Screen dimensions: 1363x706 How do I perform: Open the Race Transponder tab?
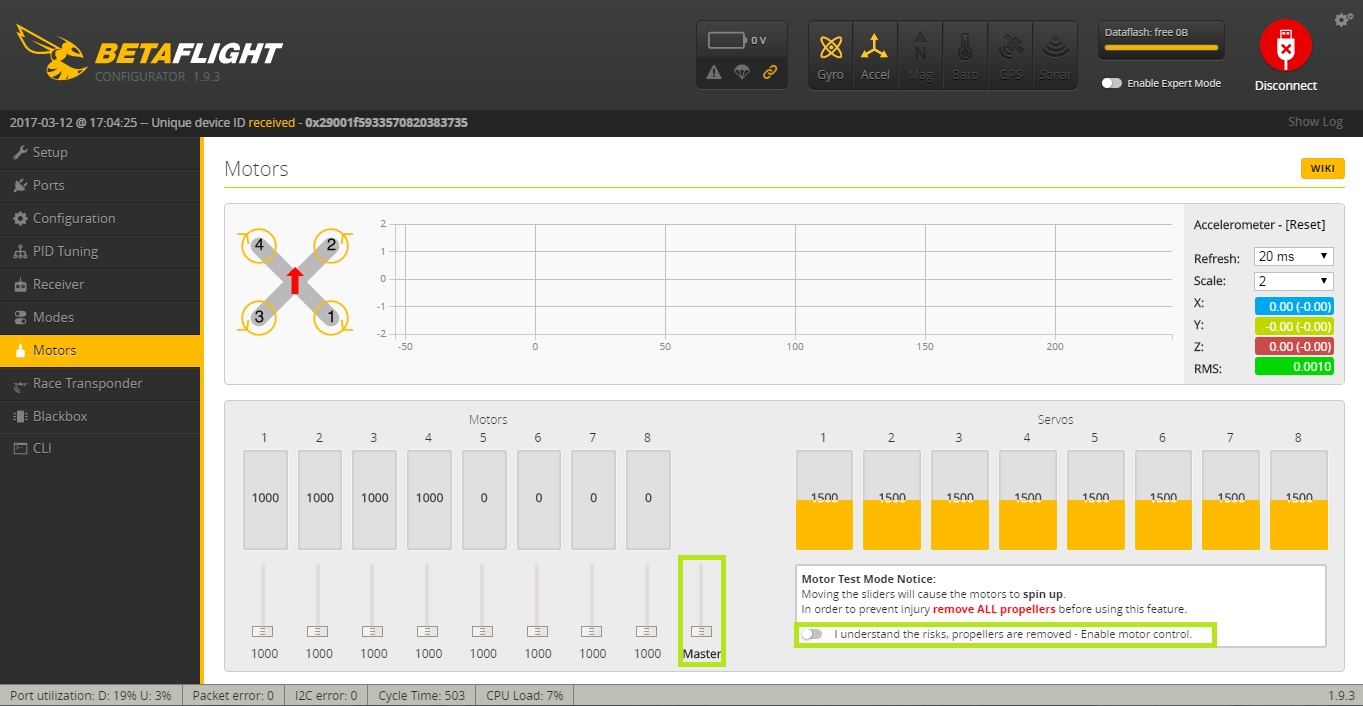coord(100,384)
